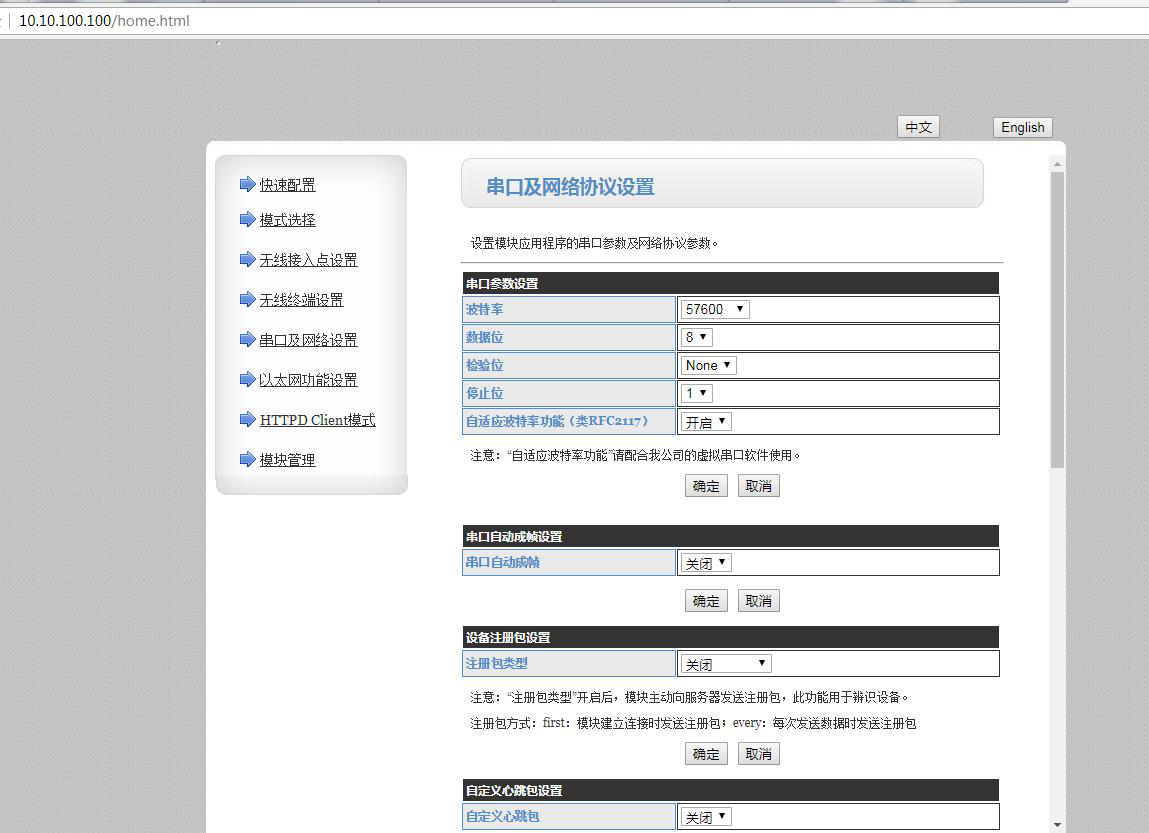1149x833 pixels.
Task: Switch language to English
Action: point(1022,127)
